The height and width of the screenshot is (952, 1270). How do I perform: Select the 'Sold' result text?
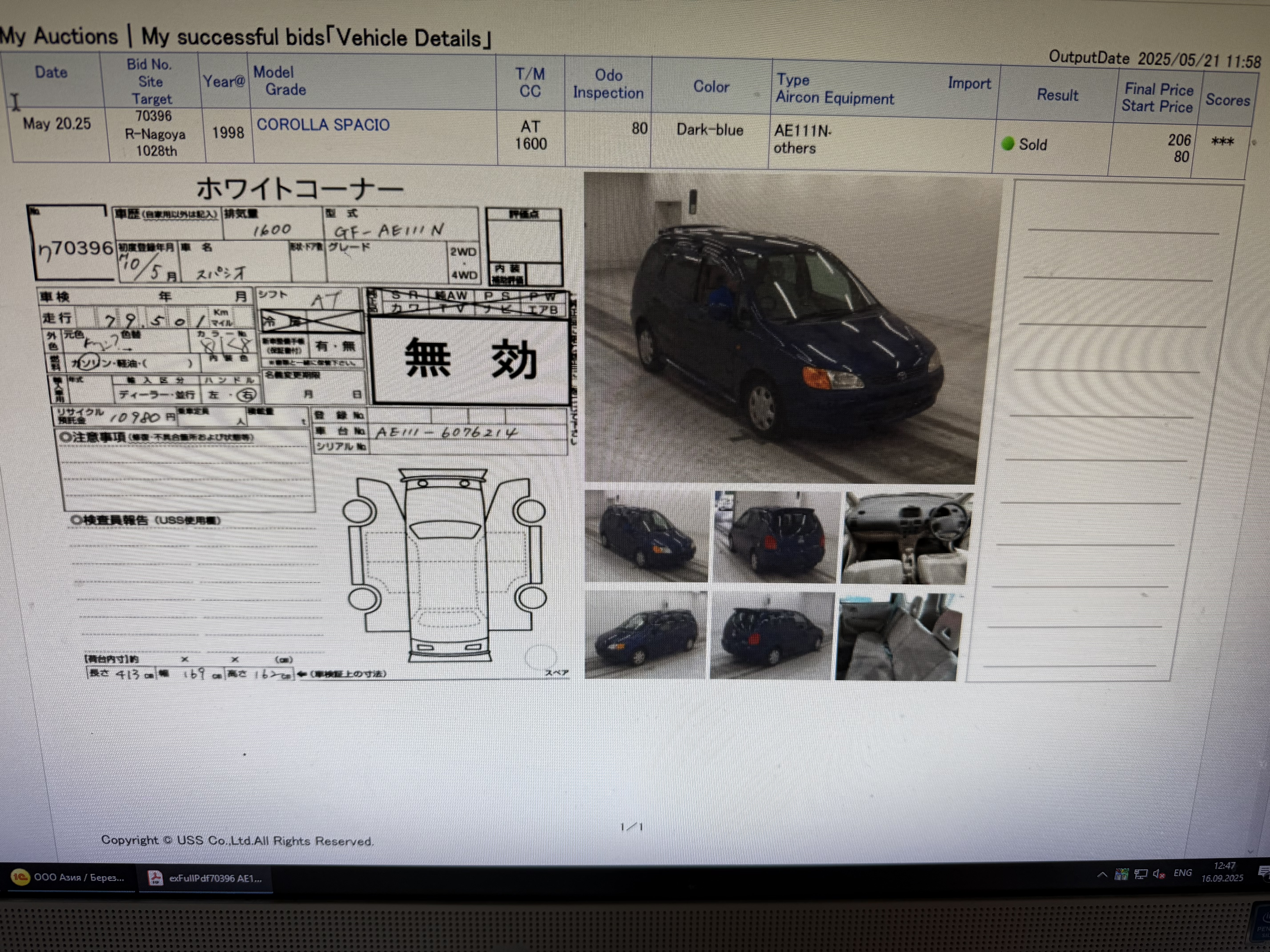[x=1033, y=145]
